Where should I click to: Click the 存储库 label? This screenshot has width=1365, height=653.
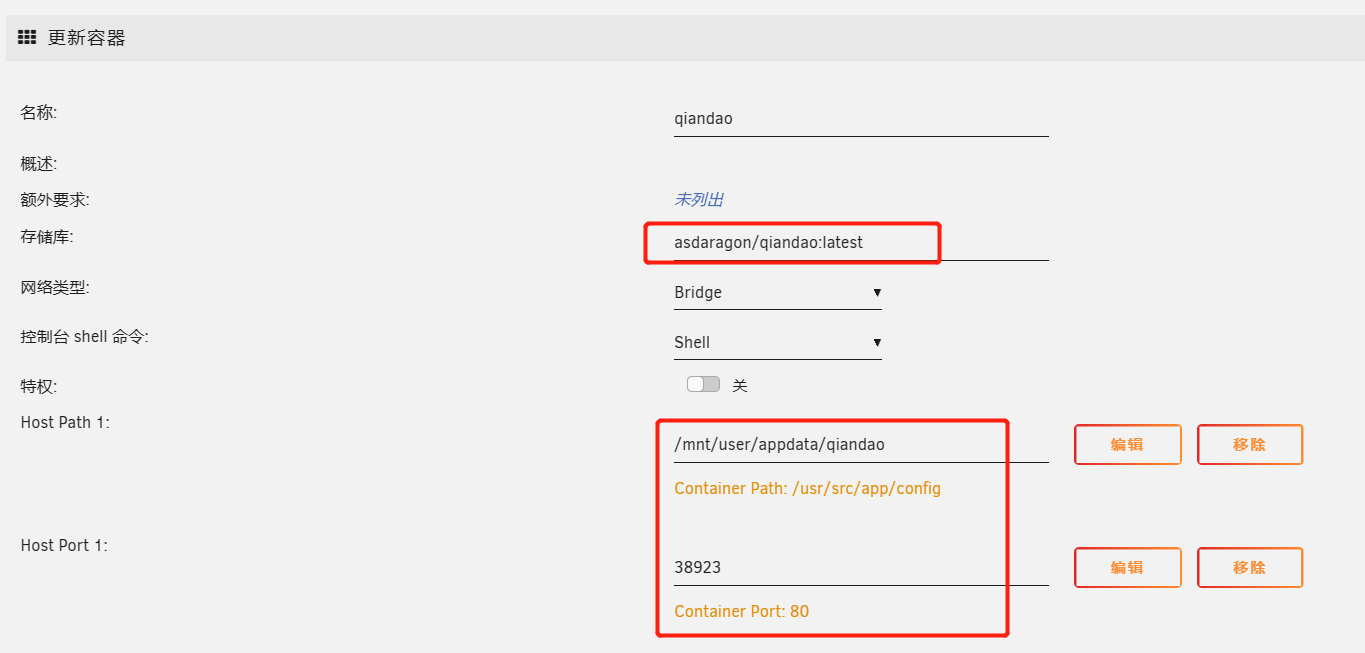point(47,237)
